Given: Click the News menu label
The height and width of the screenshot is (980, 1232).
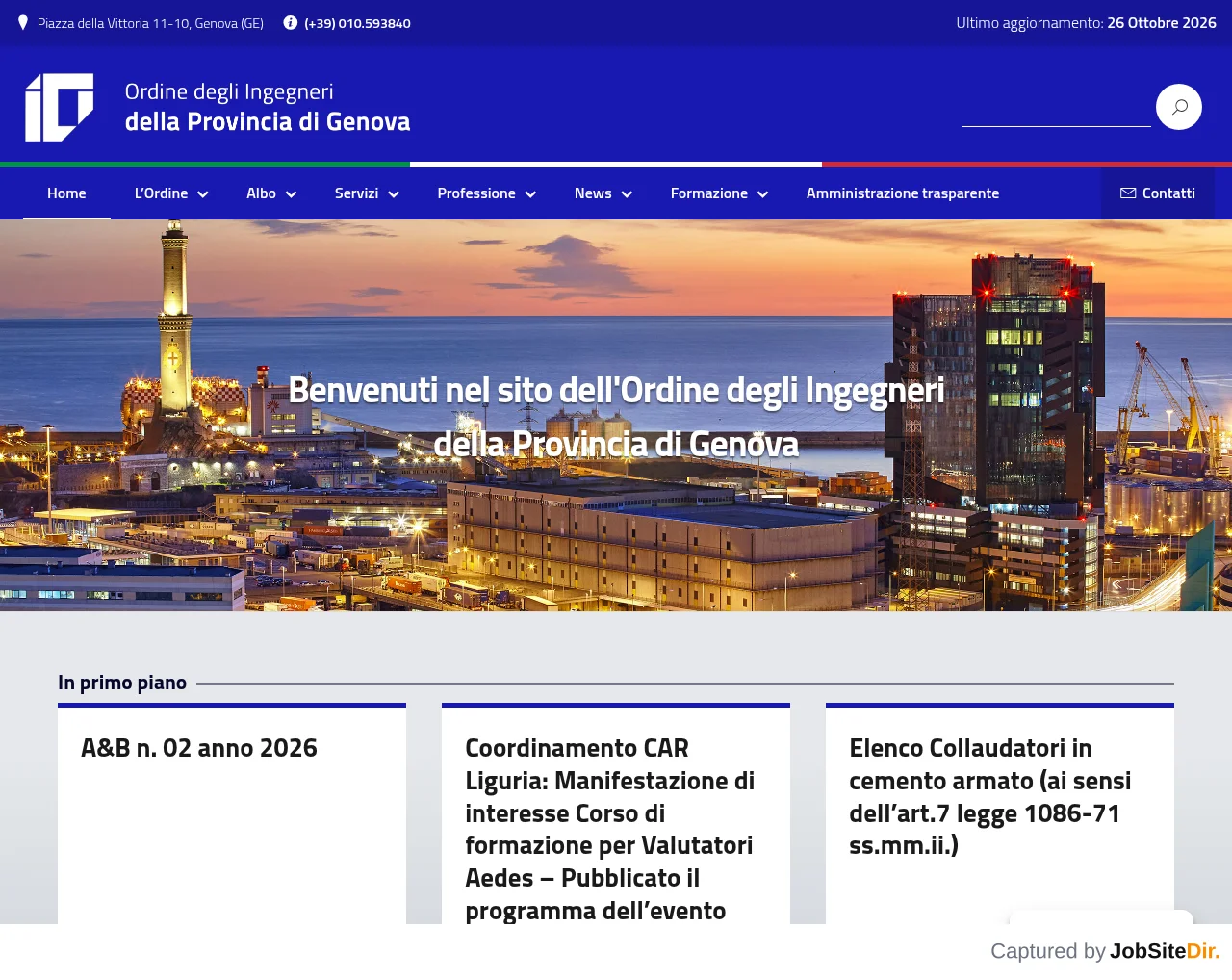Looking at the screenshot, I should pyautogui.click(x=593, y=193).
